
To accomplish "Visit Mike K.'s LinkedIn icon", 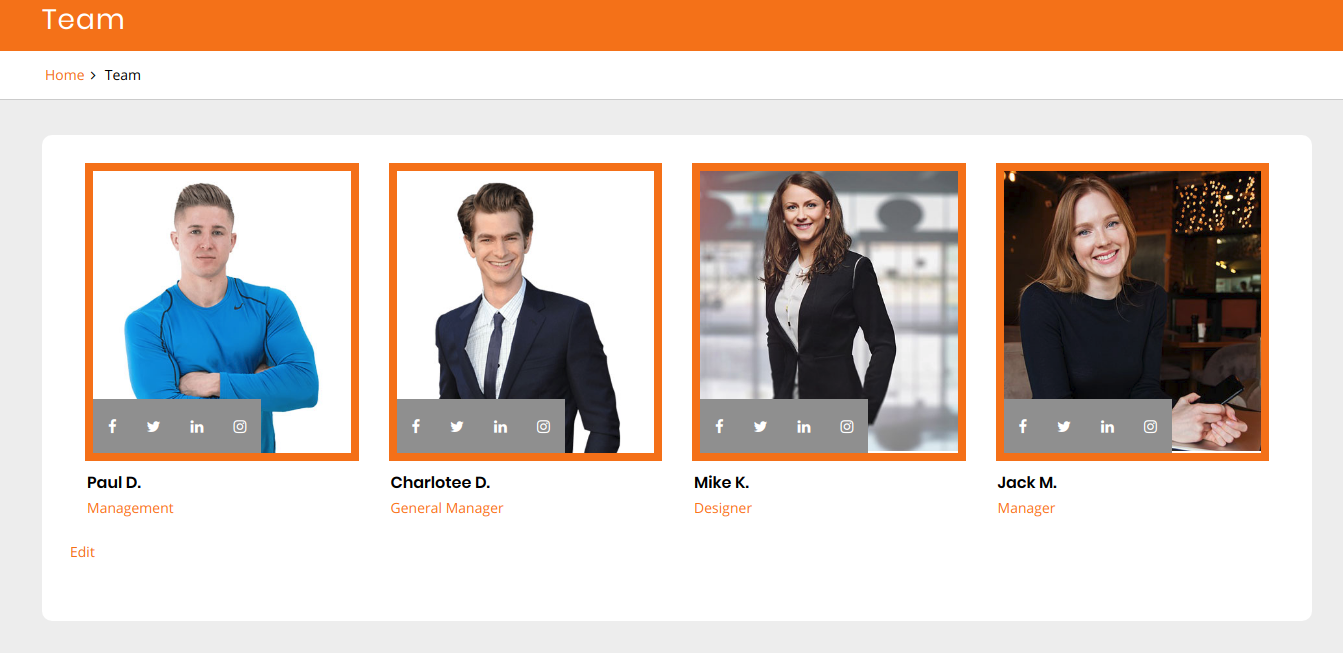I will [x=804, y=426].
